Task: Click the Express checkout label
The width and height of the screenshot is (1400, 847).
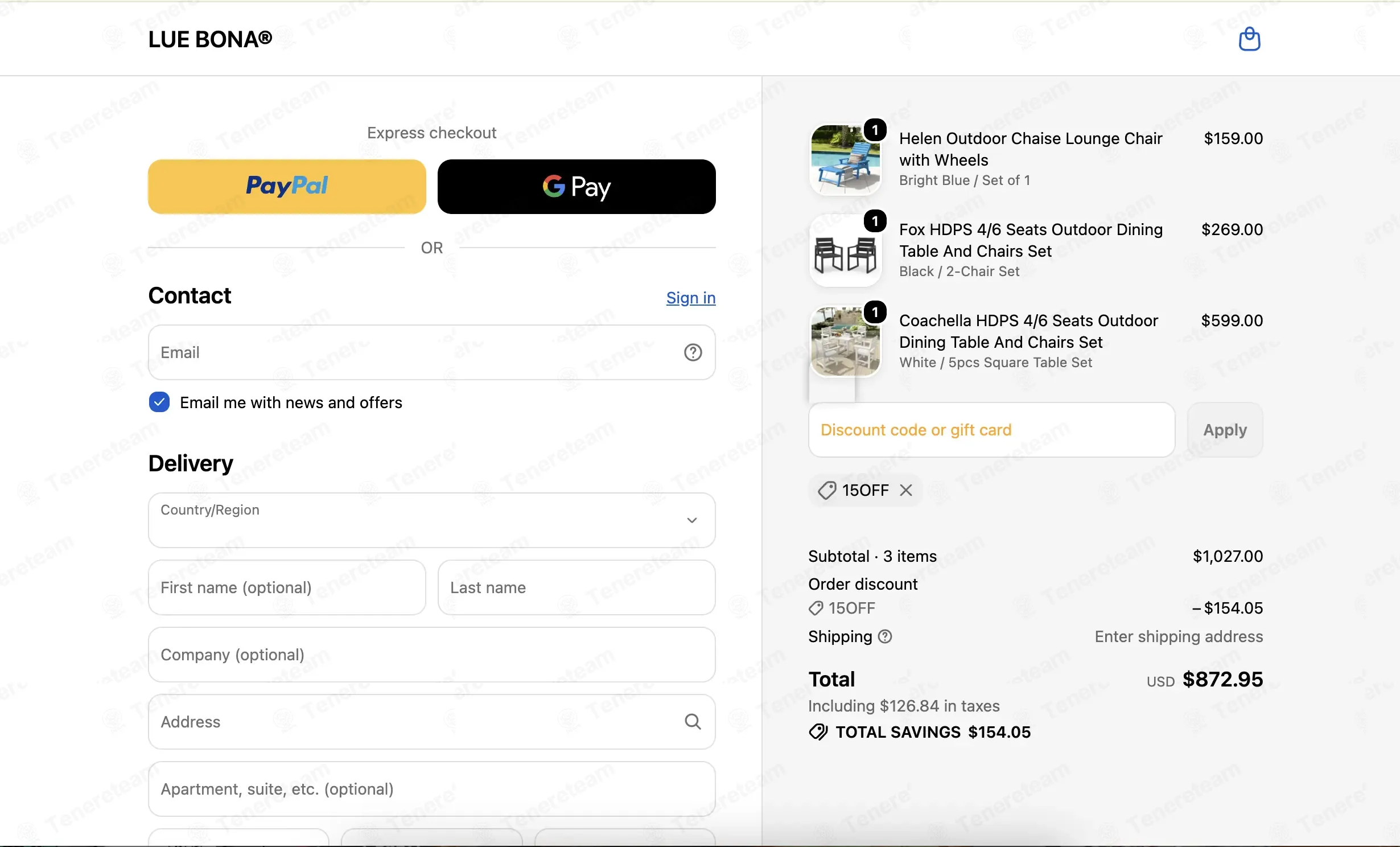Action: click(431, 133)
